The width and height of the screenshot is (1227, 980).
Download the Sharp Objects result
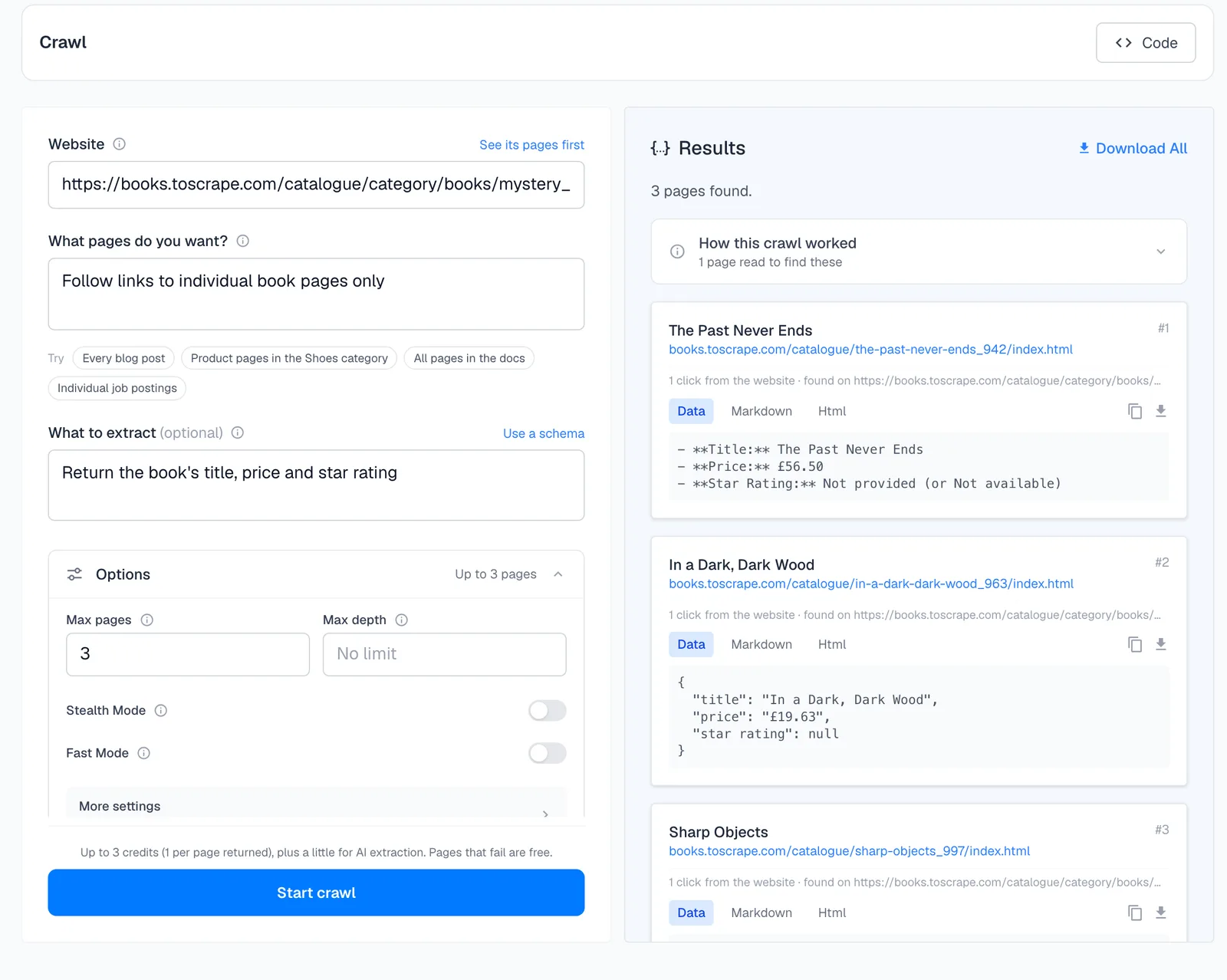[1161, 913]
